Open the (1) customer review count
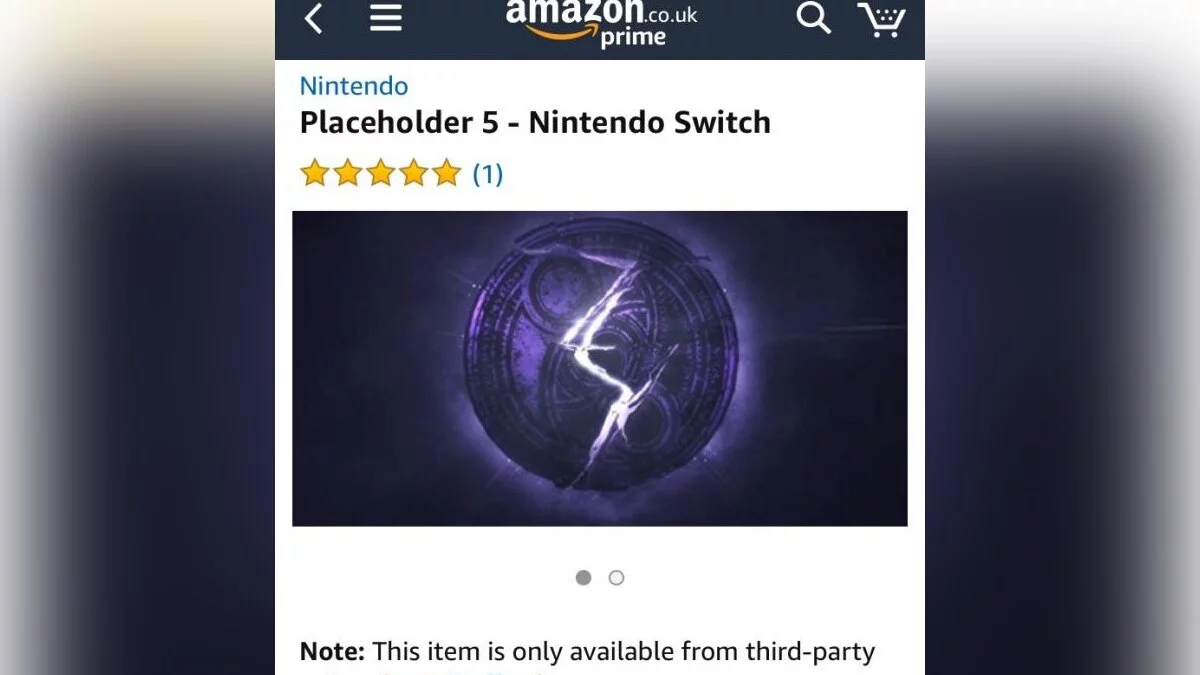Screen dimensions: 1200x675 tap(487, 174)
